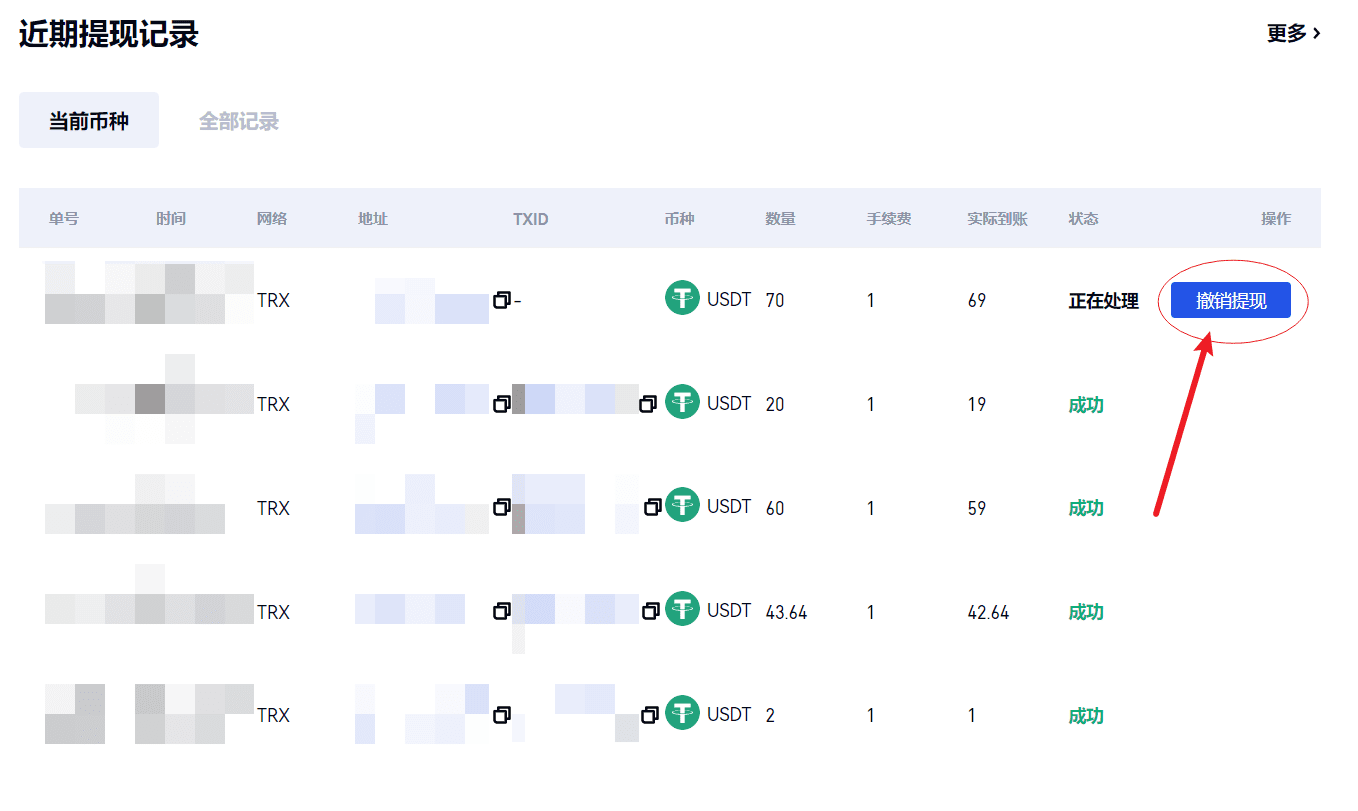
Task: Click USDT label in the 正在处理 row
Action: tap(729, 299)
